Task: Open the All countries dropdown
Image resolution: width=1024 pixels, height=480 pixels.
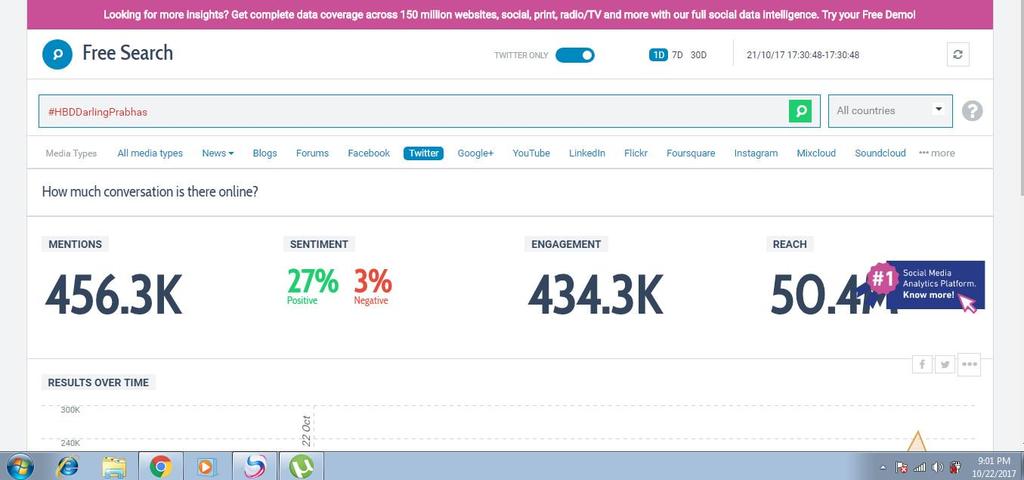Action: (x=890, y=111)
